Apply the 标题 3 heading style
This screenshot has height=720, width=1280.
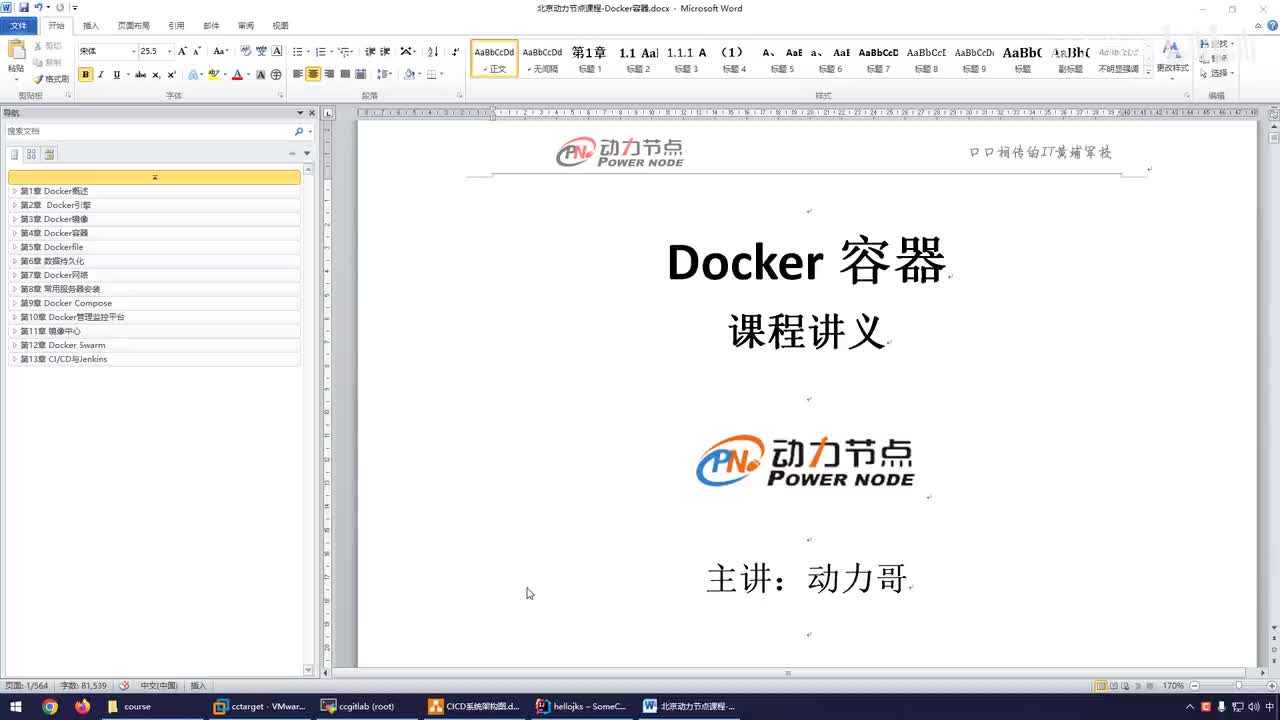(686, 59)
